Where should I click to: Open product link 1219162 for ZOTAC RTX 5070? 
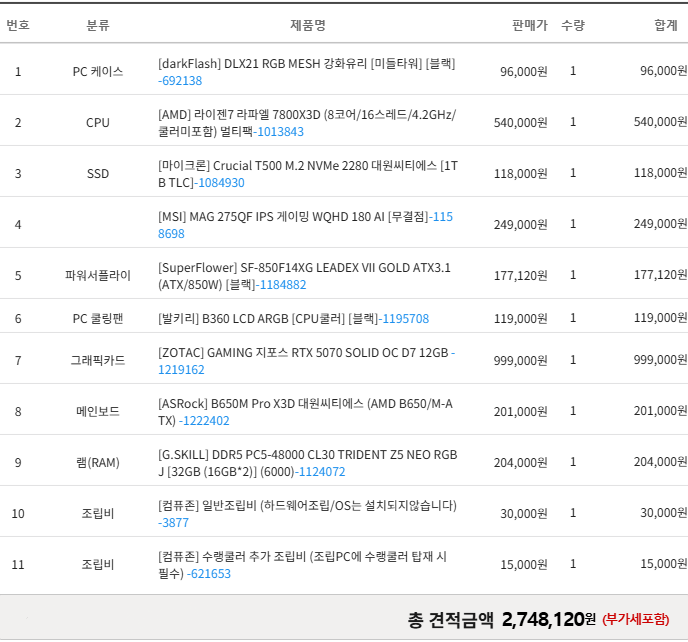coord(181,369)
